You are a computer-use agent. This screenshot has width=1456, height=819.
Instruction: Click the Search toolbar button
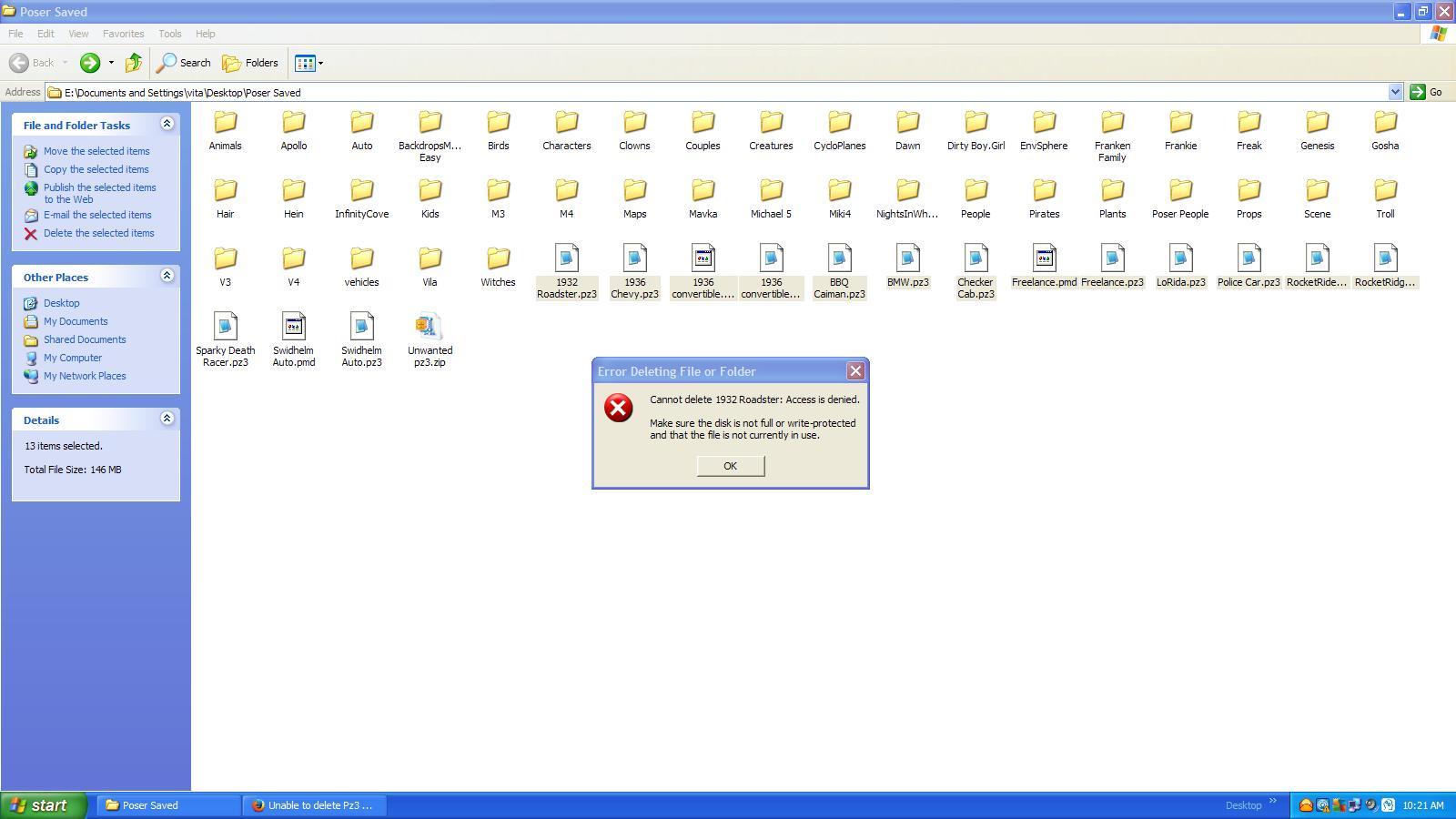pyautogui.click(x=184, y=63)
